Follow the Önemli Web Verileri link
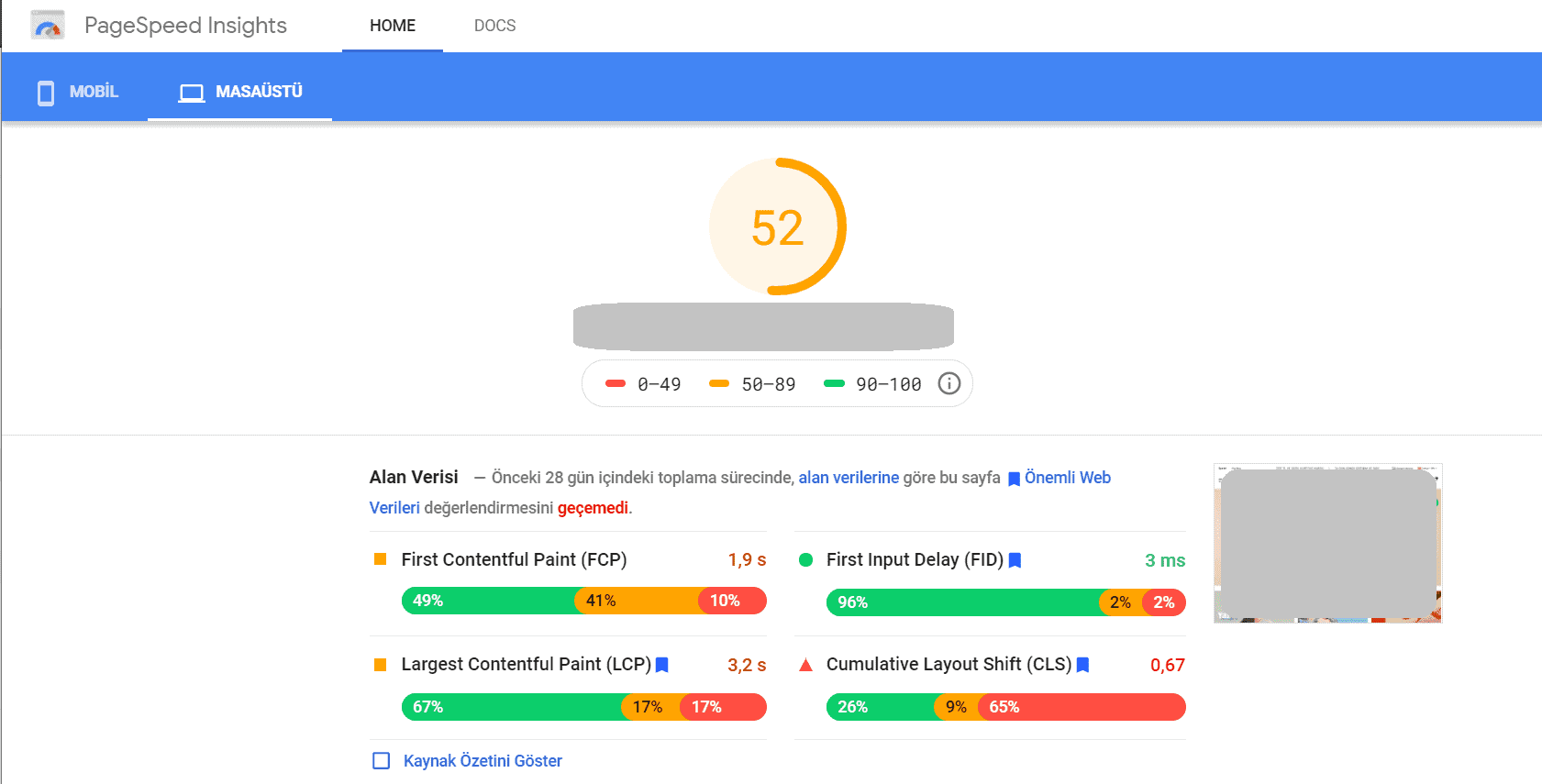Screen dimensions: 1542x784 click(1067, 478)
